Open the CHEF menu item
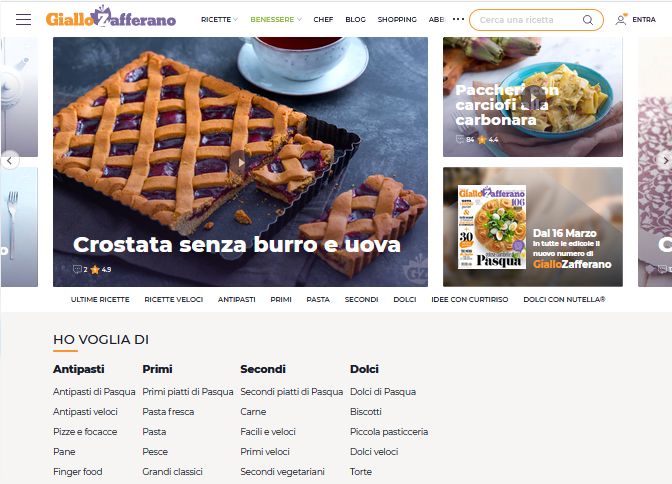The width and height of the screenshot is (672, 484). pos(323,19)
